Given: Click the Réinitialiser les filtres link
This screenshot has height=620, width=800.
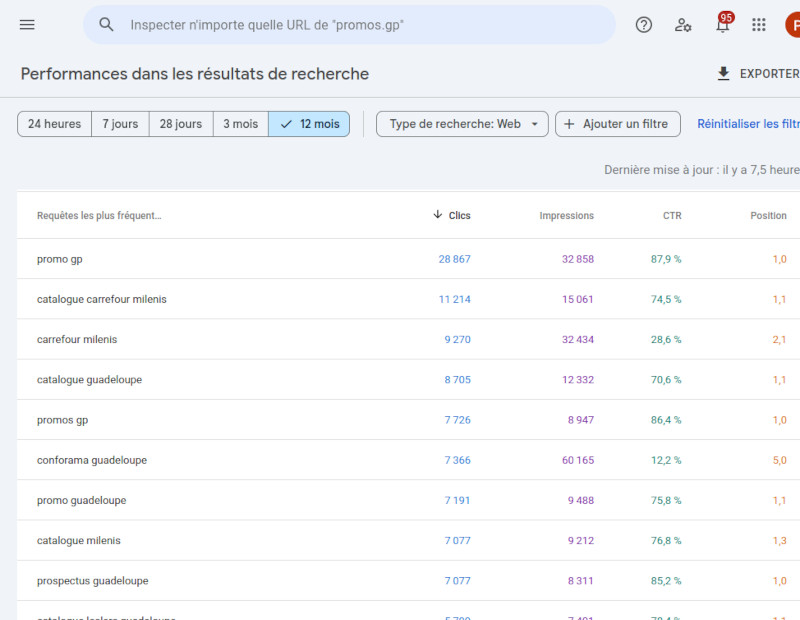Looking at the screenshot, I should (748, 124).
